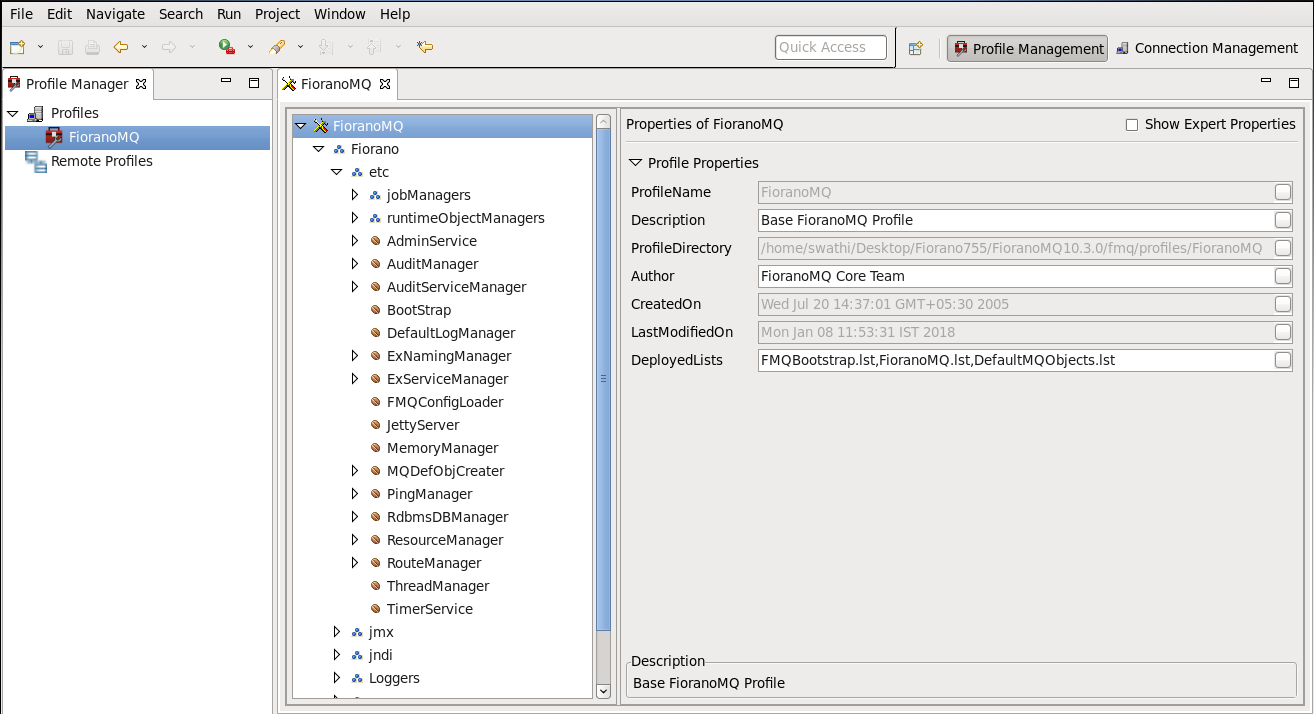Switch to Connection Management perspective
Viewport: 1314px width, 714px height.
pos(1207,48)
